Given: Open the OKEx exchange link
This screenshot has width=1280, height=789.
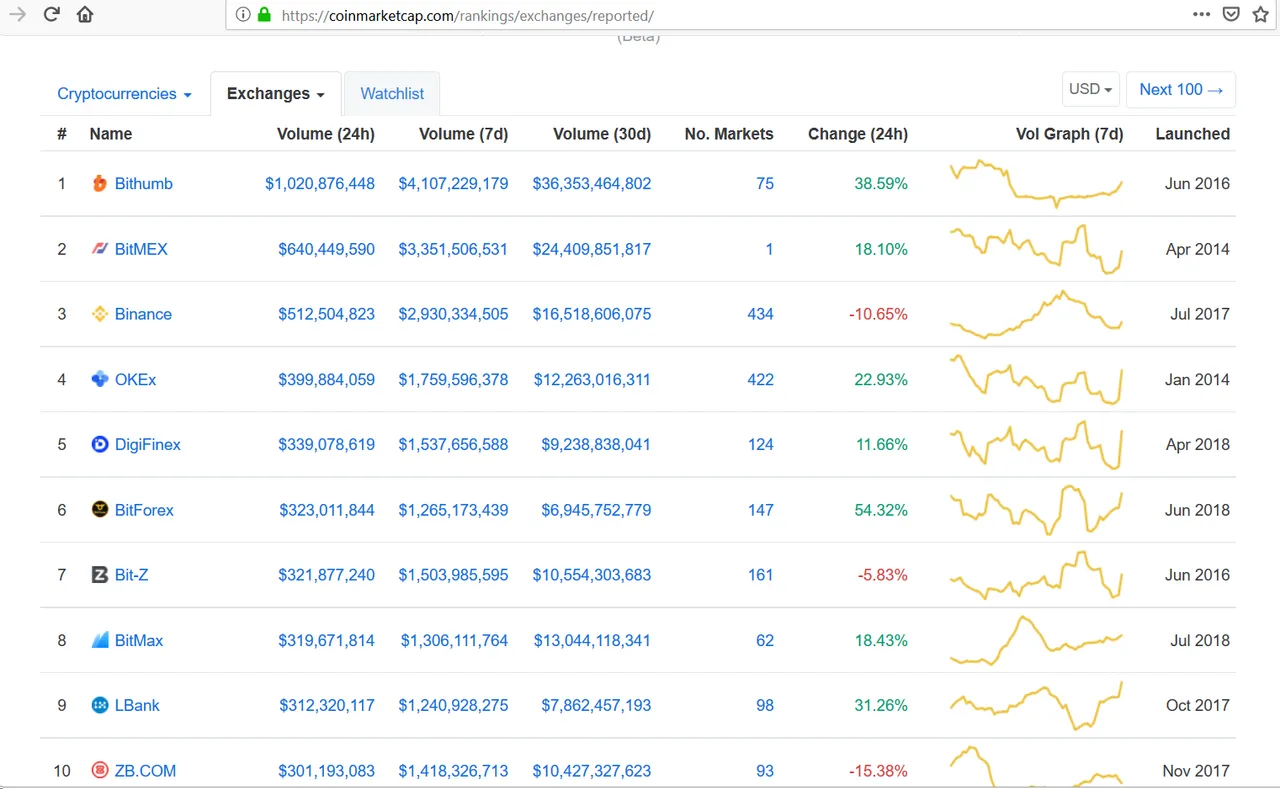Looking at the screenshot, I should point(135,380).
